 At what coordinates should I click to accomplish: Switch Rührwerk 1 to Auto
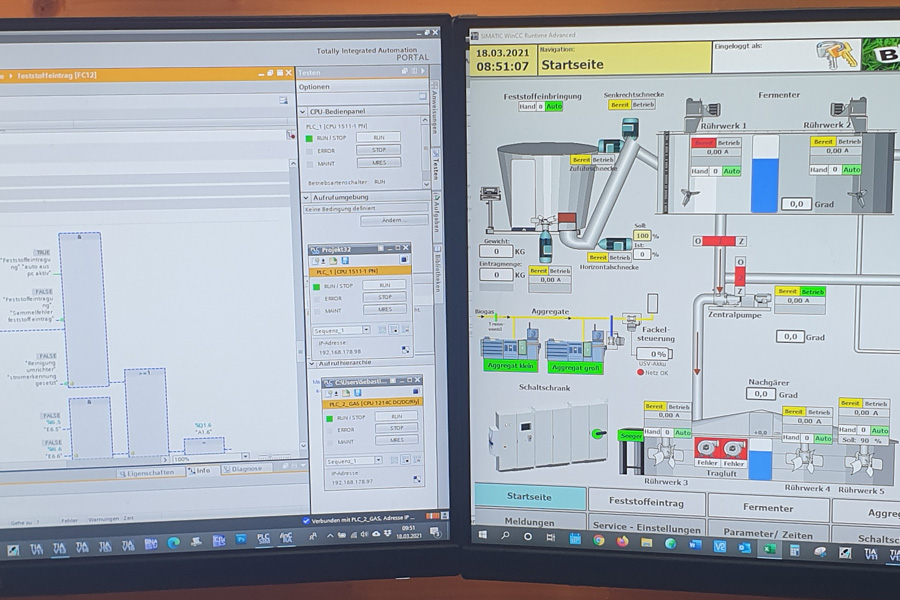point(731,171)
